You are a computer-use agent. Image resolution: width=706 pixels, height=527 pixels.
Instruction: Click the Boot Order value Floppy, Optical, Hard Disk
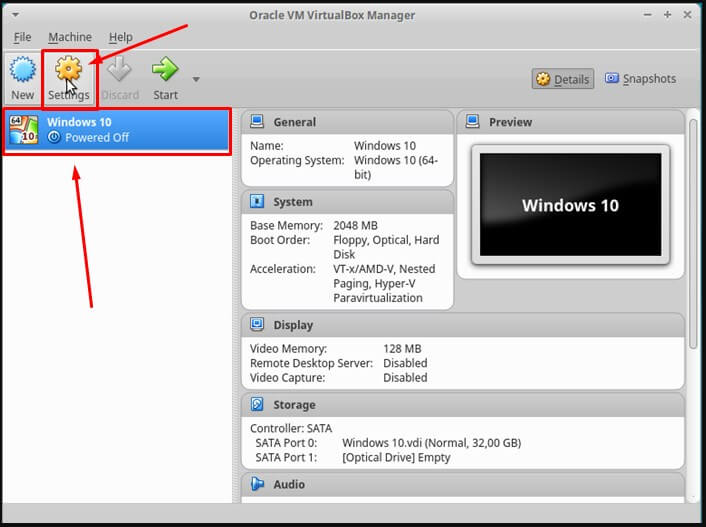[x=386, y=247]
